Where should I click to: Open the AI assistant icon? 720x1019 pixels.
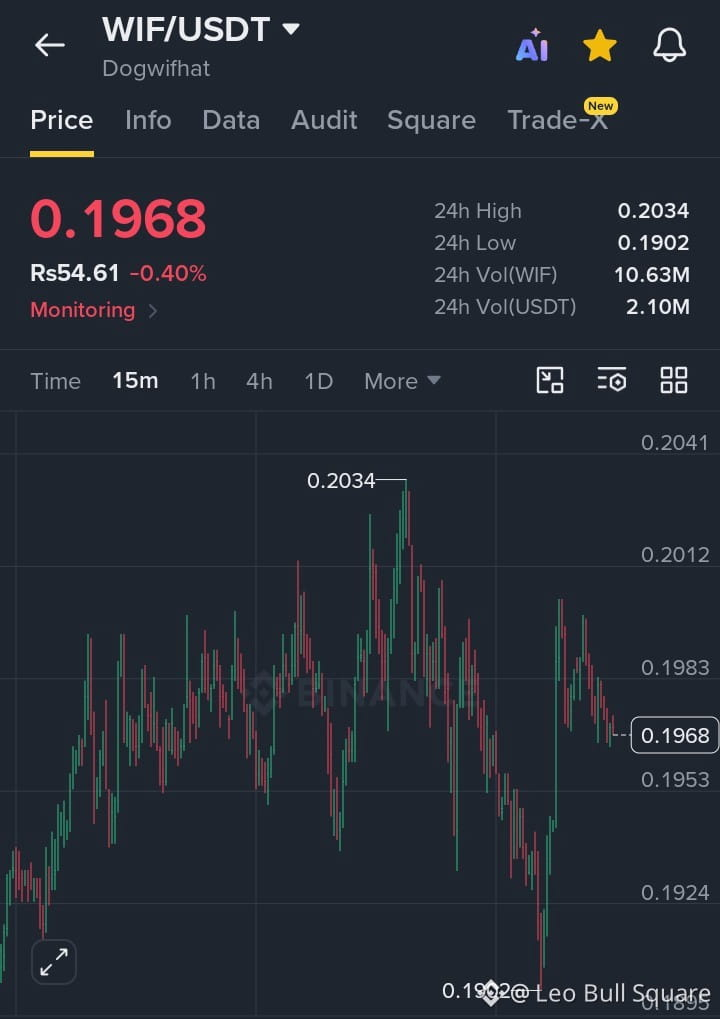coord(532,45)
